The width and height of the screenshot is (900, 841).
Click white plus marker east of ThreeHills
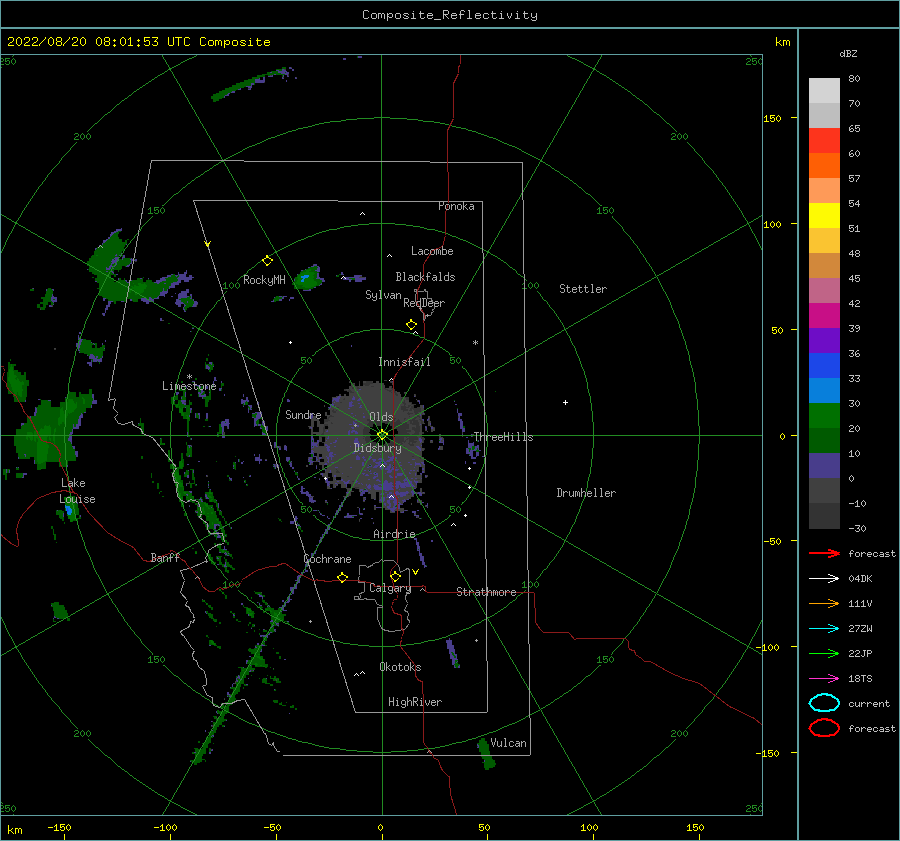coord(565,402)
